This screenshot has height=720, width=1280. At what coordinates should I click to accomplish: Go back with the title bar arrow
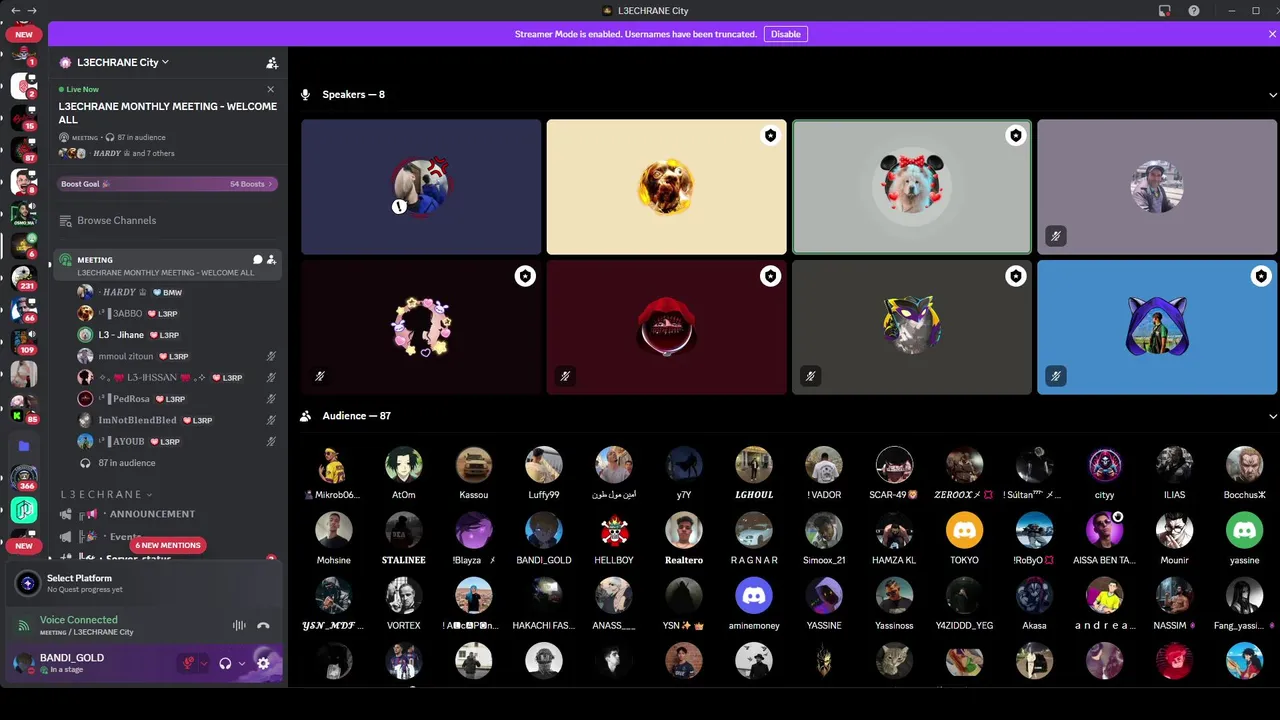[15, 10]
